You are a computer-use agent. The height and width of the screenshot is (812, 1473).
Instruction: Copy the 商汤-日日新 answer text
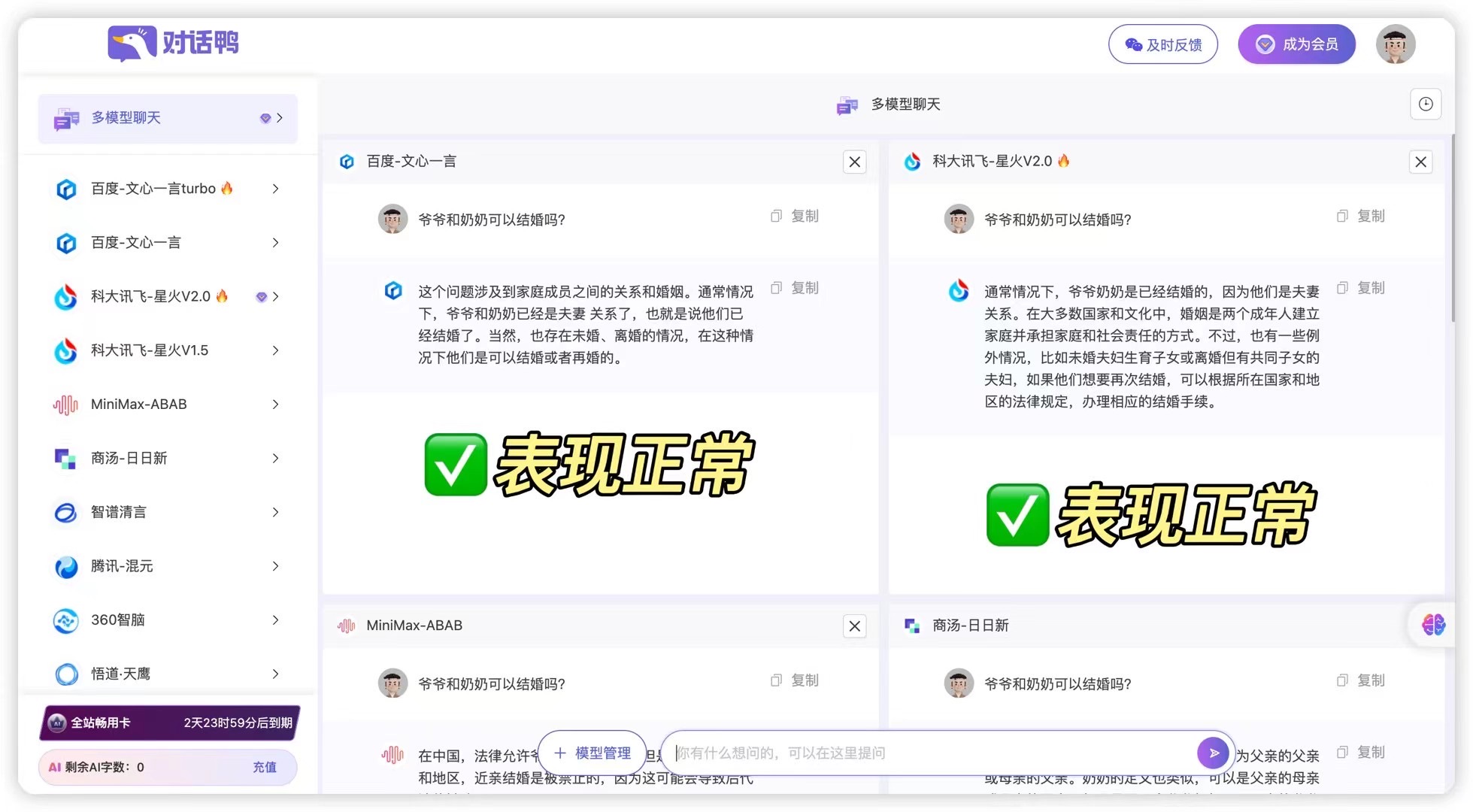click(x=1361, y=752)
